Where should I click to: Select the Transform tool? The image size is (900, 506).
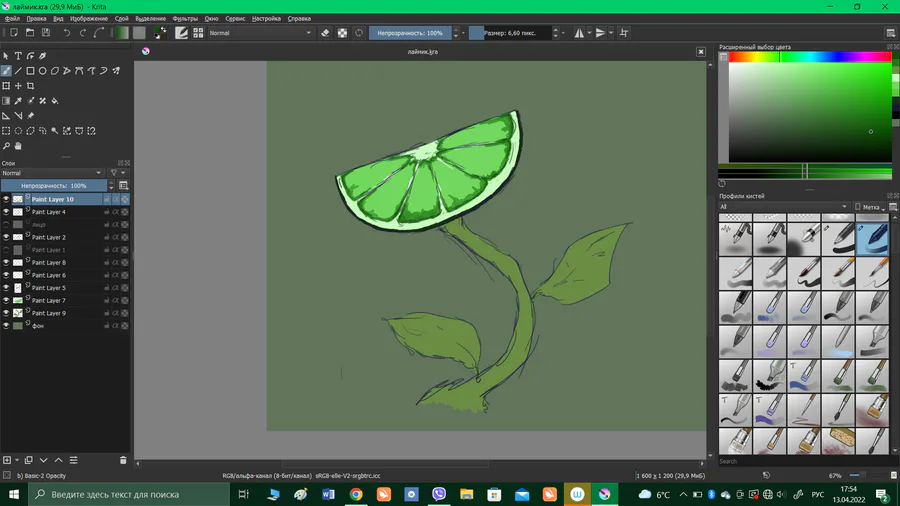6,85
